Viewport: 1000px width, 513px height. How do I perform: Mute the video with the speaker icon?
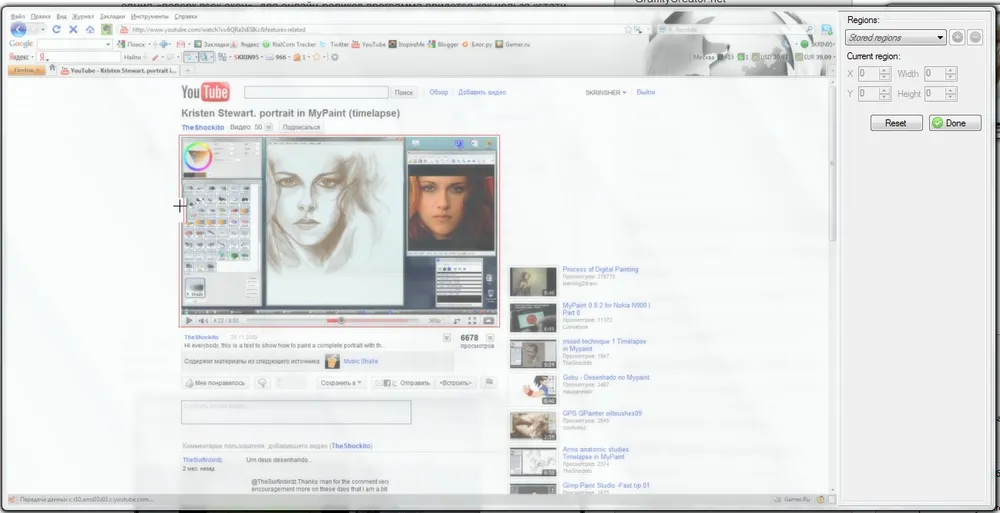point(203,321)
